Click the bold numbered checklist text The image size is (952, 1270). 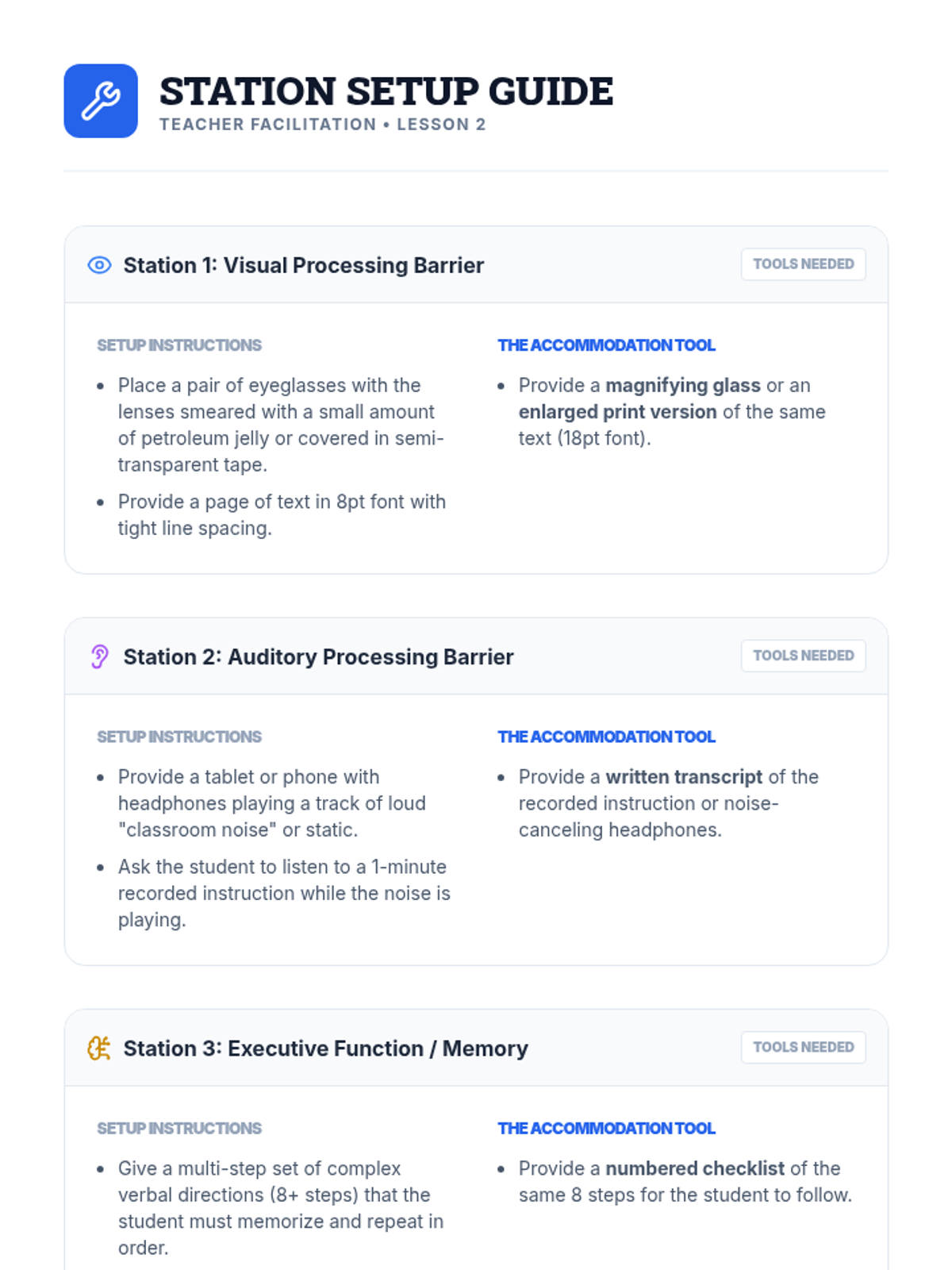click(x=695, y=1168)
